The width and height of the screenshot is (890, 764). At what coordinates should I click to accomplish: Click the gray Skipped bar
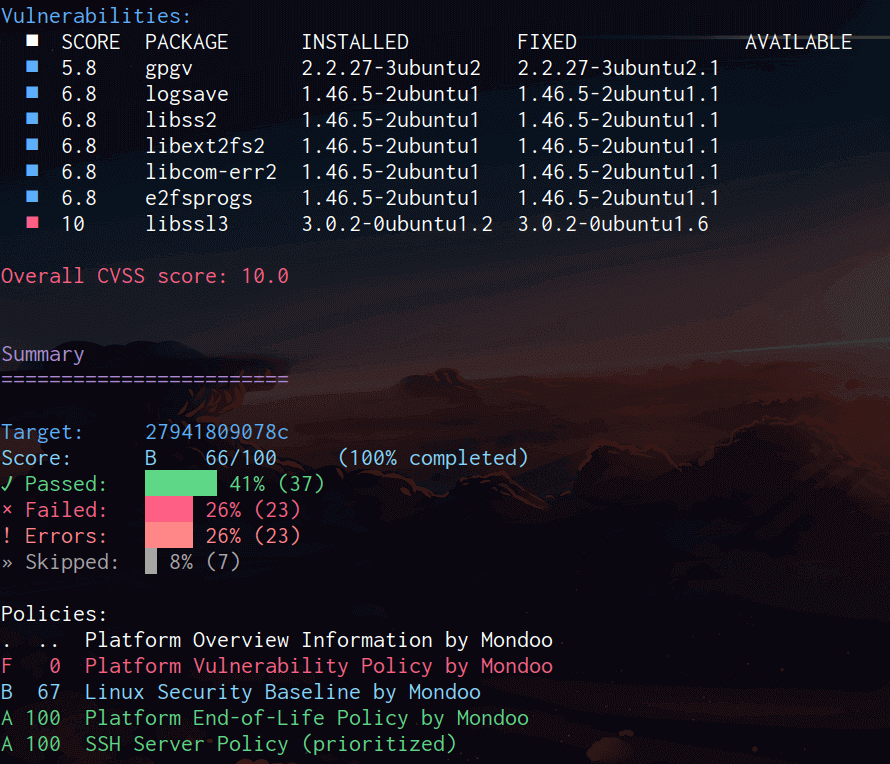click(151, 562)
